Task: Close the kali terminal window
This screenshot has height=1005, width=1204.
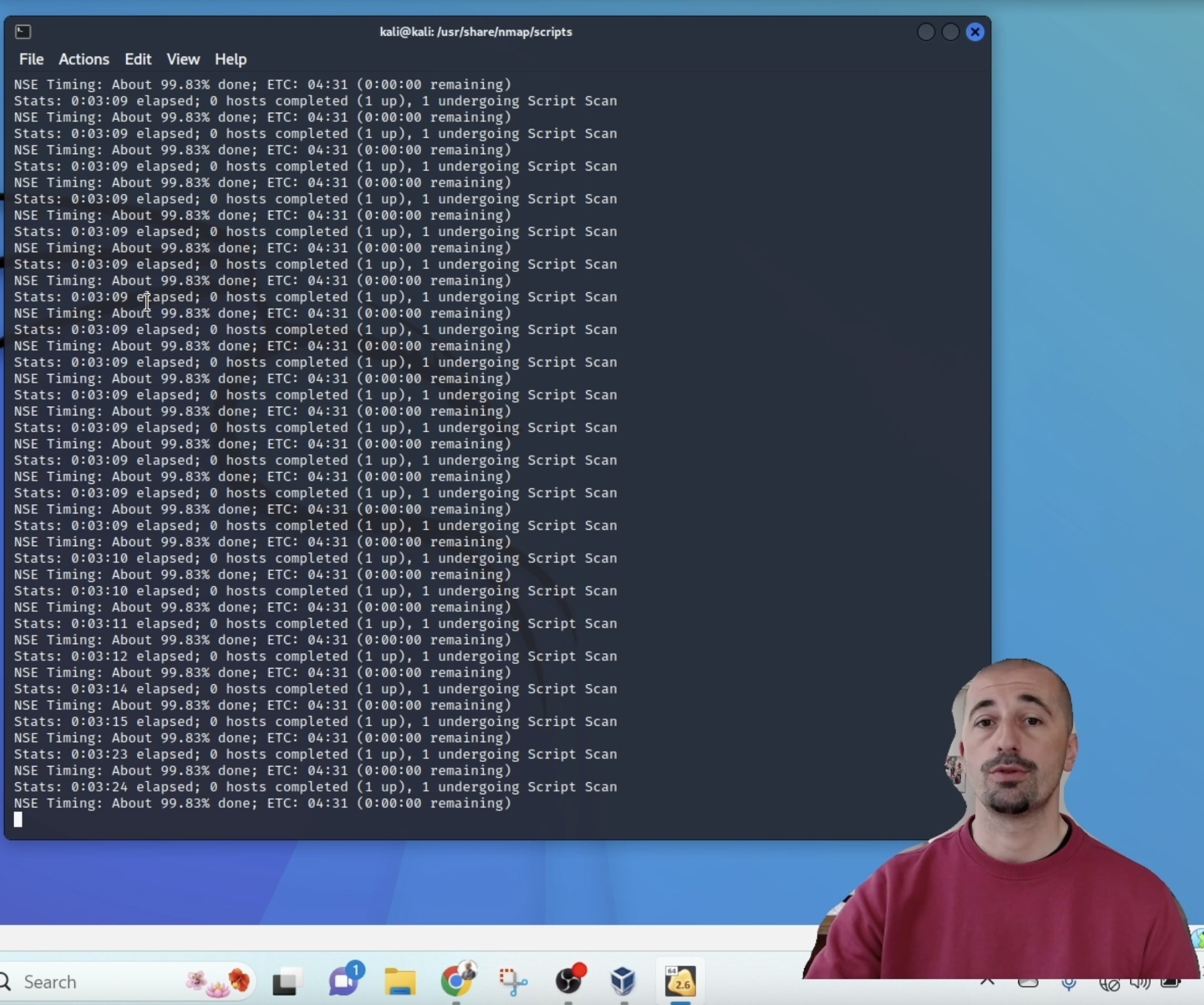Action: (x=975, y=32)
